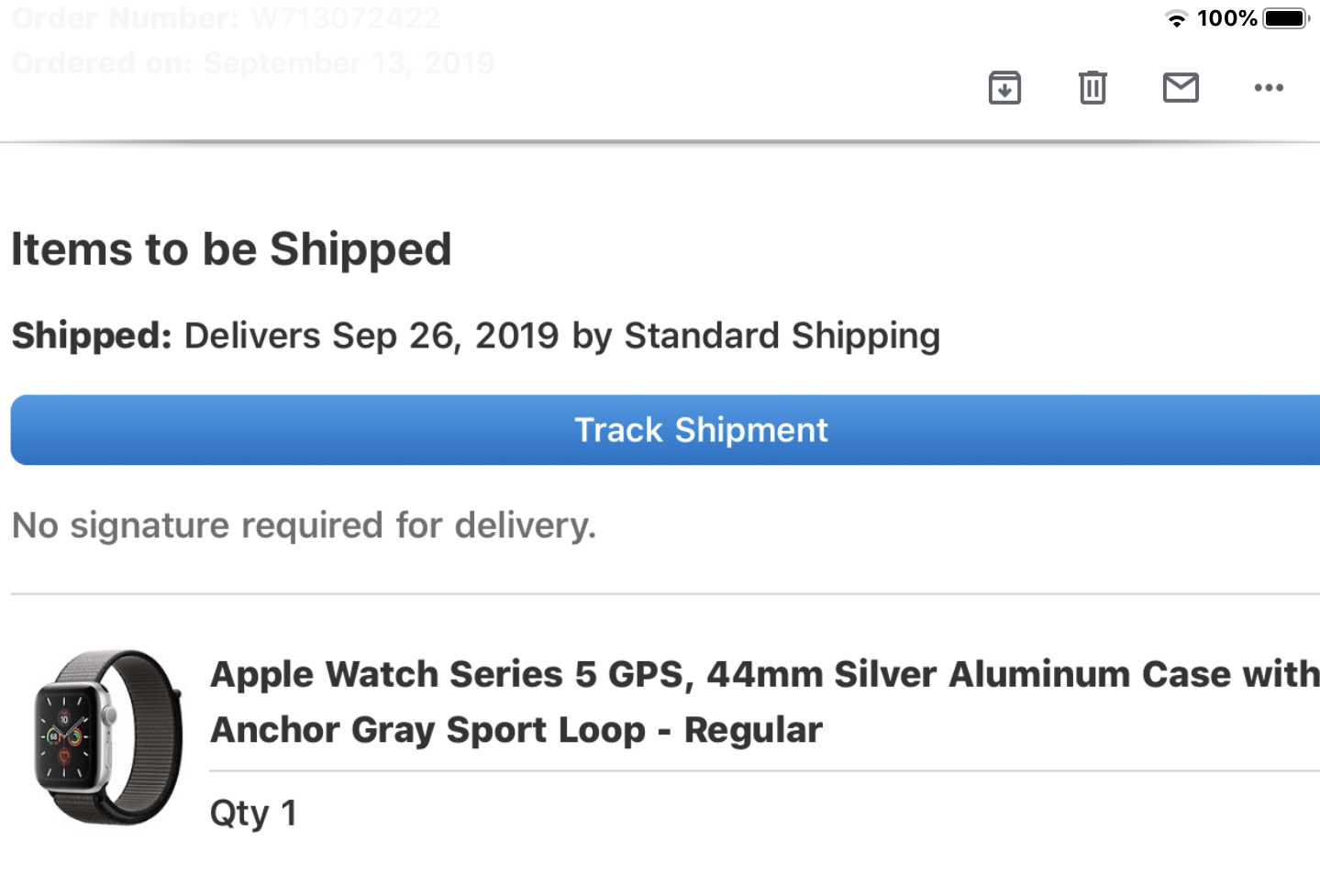Screen dimensions: 1320x896
Task: Click the Track Shipment button
Action: pyautogui.click(x=665, y=430)
